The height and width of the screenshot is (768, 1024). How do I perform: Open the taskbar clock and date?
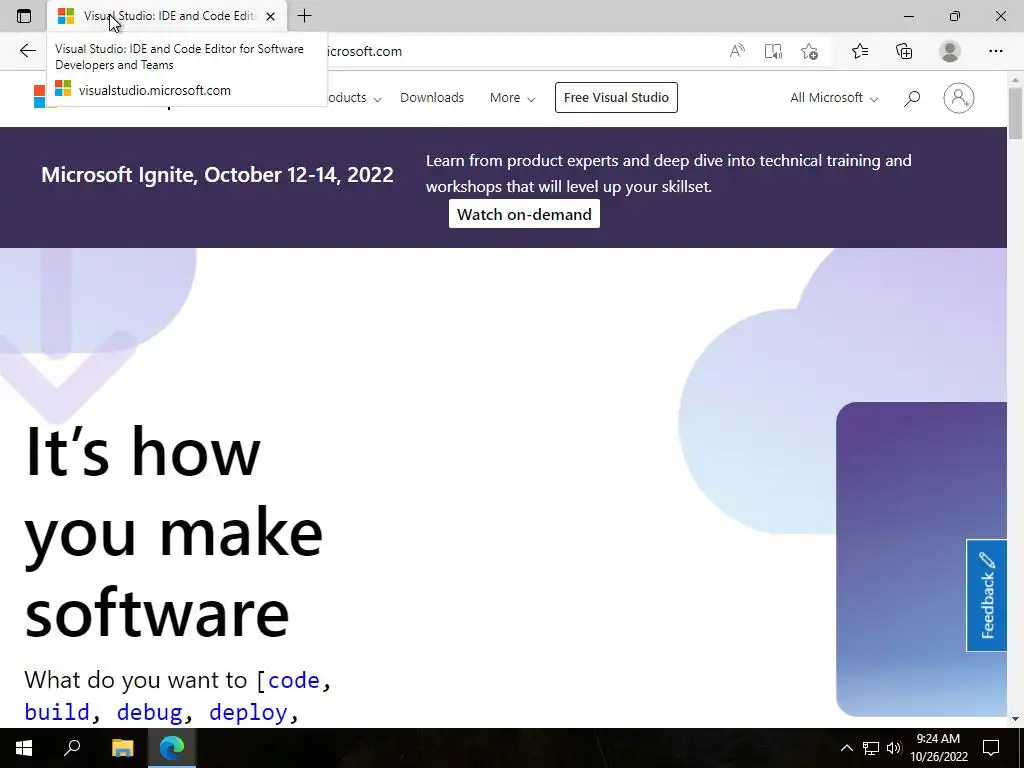coord(938,748)
